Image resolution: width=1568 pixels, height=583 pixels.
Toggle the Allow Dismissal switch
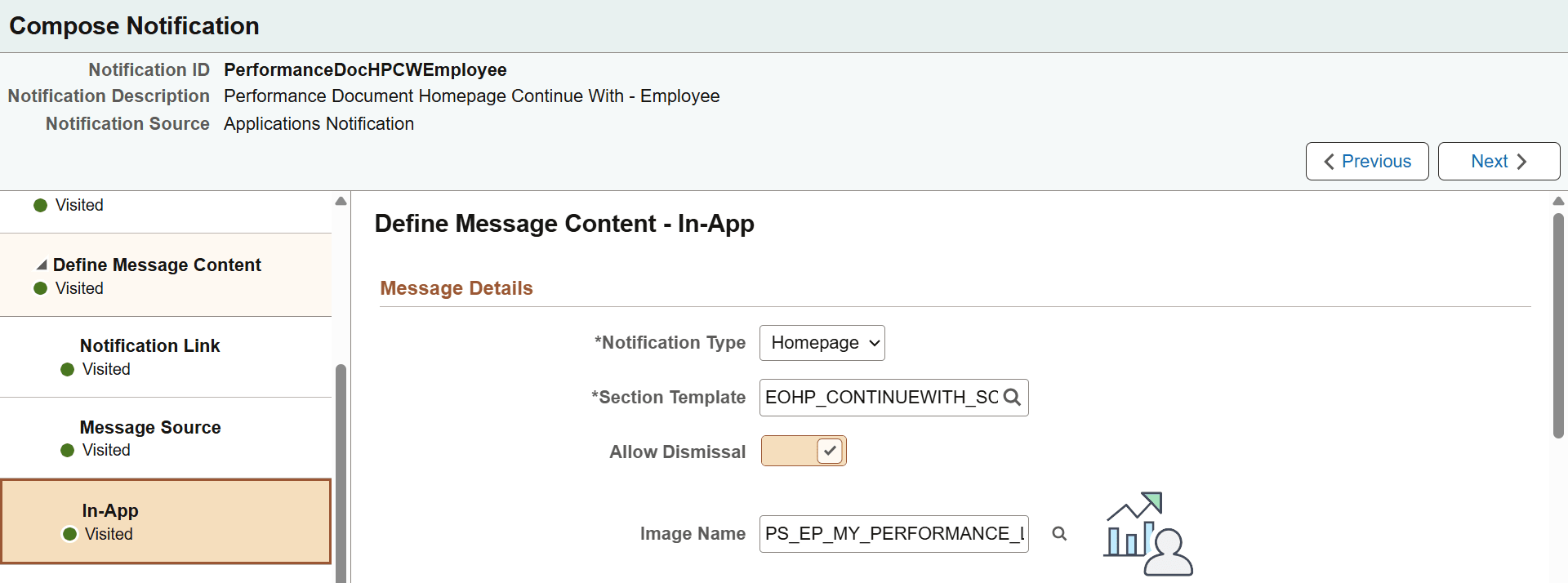tap(804, 452)
